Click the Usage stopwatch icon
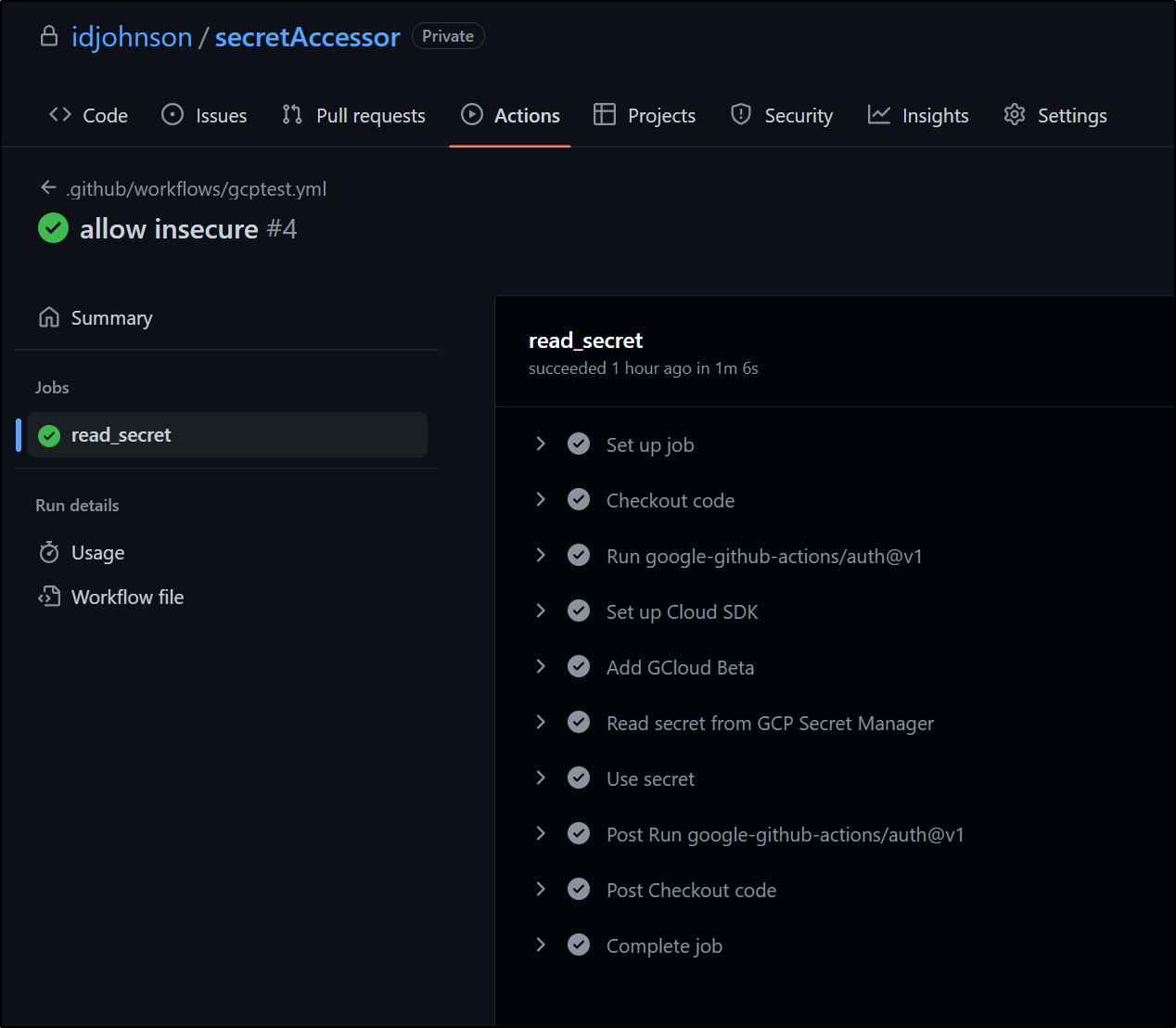 [x=49, y=552]
